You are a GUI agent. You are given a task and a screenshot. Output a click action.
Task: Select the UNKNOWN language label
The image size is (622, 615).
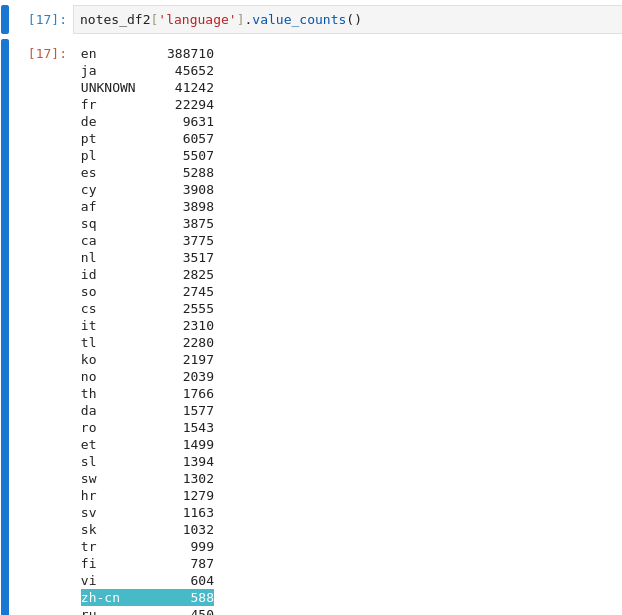coord(108,88)
